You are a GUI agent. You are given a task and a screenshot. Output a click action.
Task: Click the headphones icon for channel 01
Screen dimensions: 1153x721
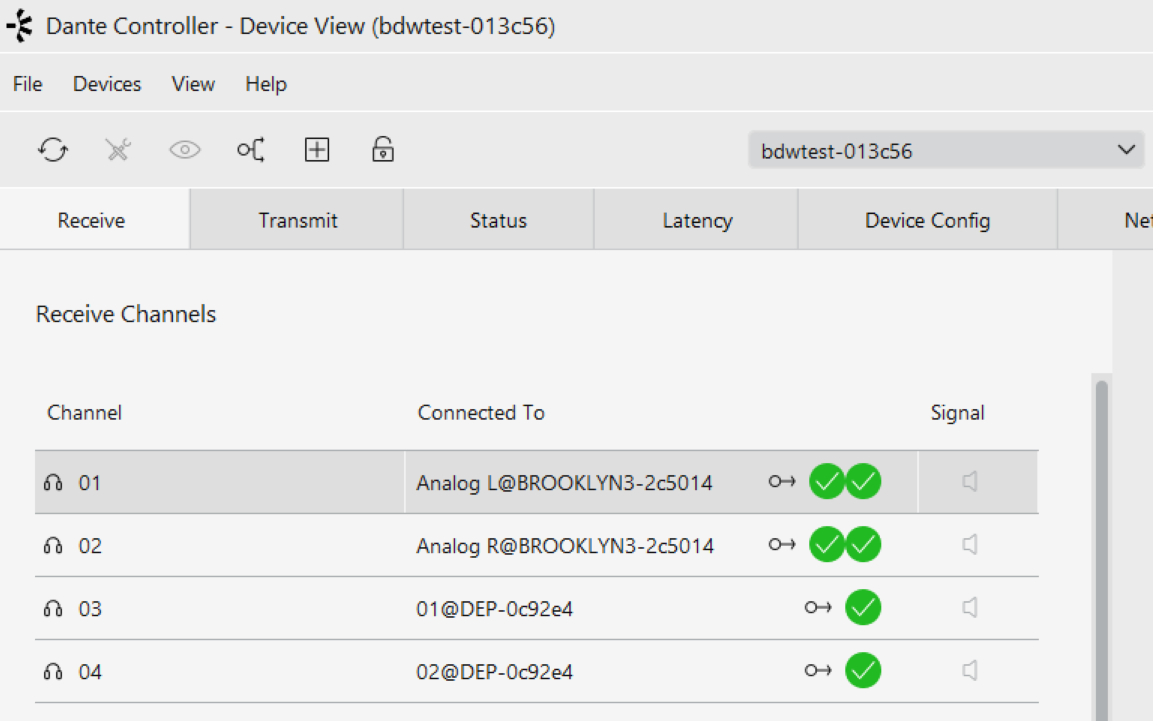53,483
